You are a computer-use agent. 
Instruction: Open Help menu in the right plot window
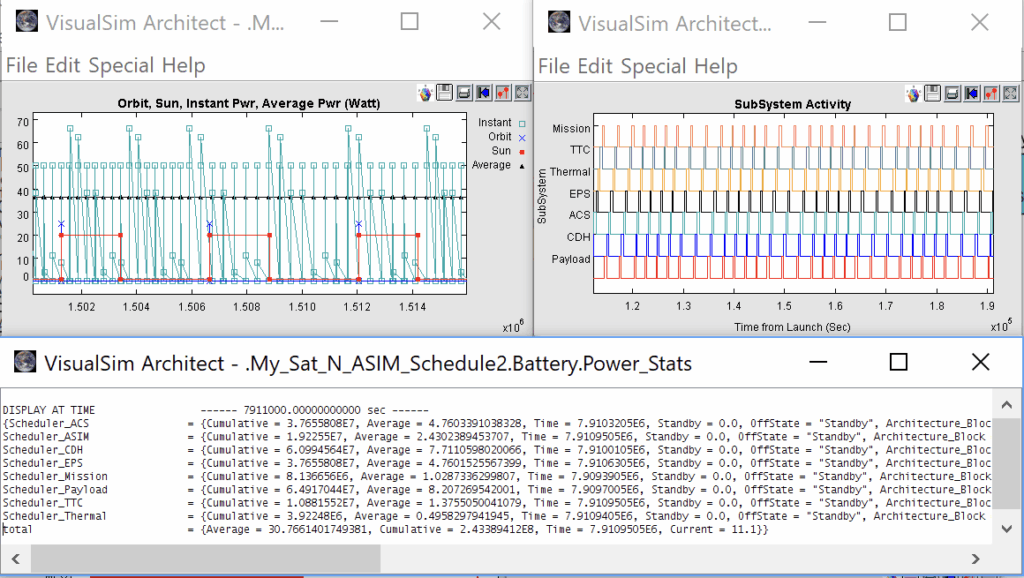coord(715,66)
